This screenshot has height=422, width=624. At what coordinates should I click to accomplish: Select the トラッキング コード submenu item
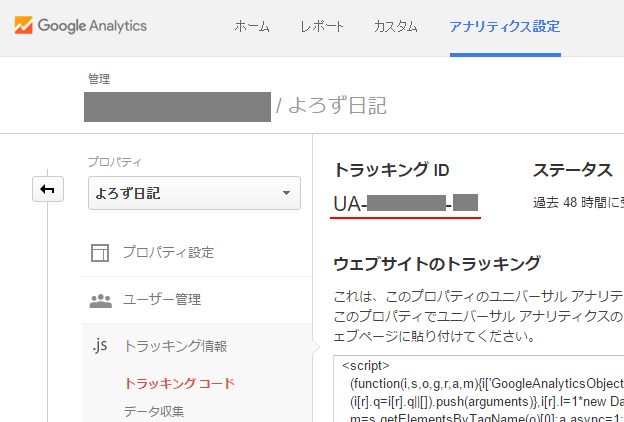coord(180,383)
